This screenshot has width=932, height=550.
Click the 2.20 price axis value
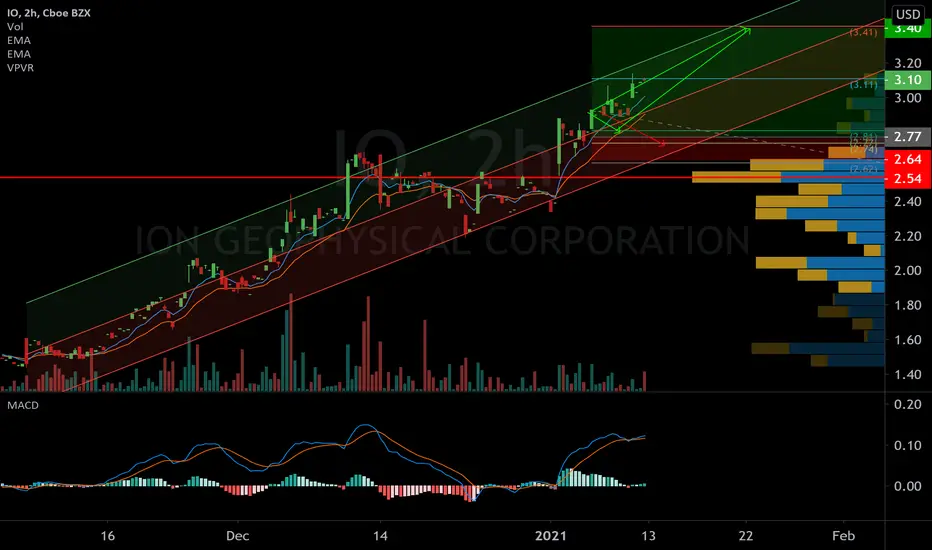908,236
